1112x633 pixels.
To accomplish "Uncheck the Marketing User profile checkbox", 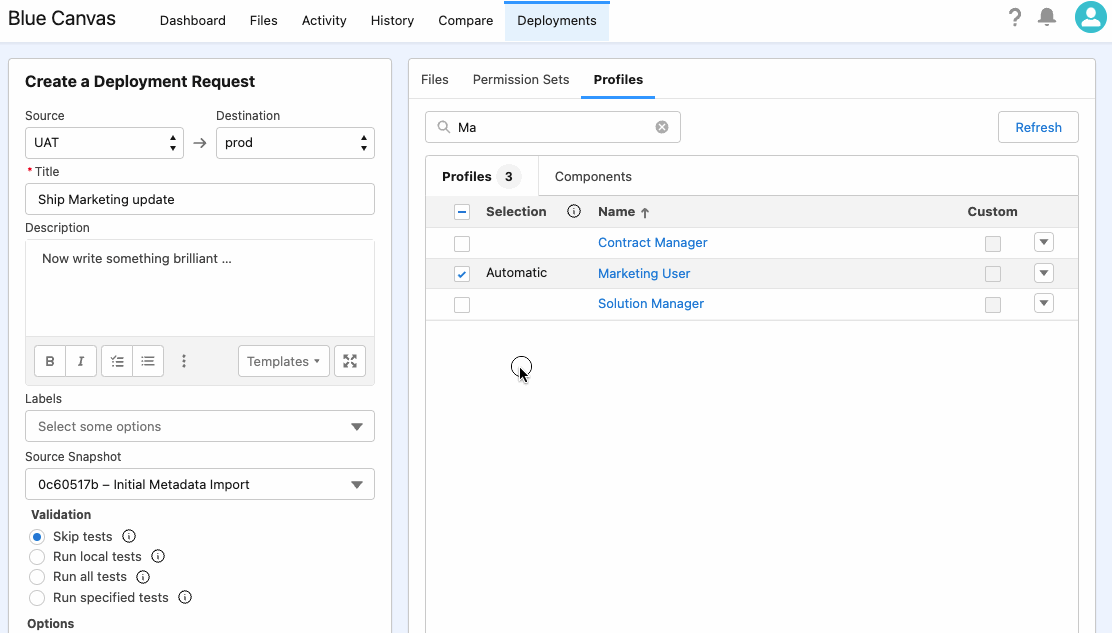I will tap(462, 274).
